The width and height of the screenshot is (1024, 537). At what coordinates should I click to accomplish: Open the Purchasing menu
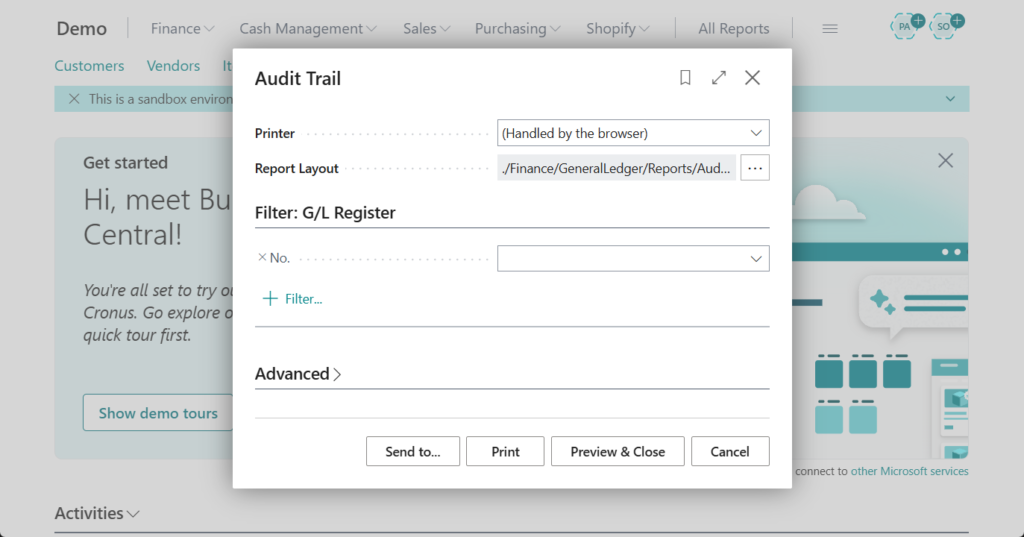(x=517, y=29)
